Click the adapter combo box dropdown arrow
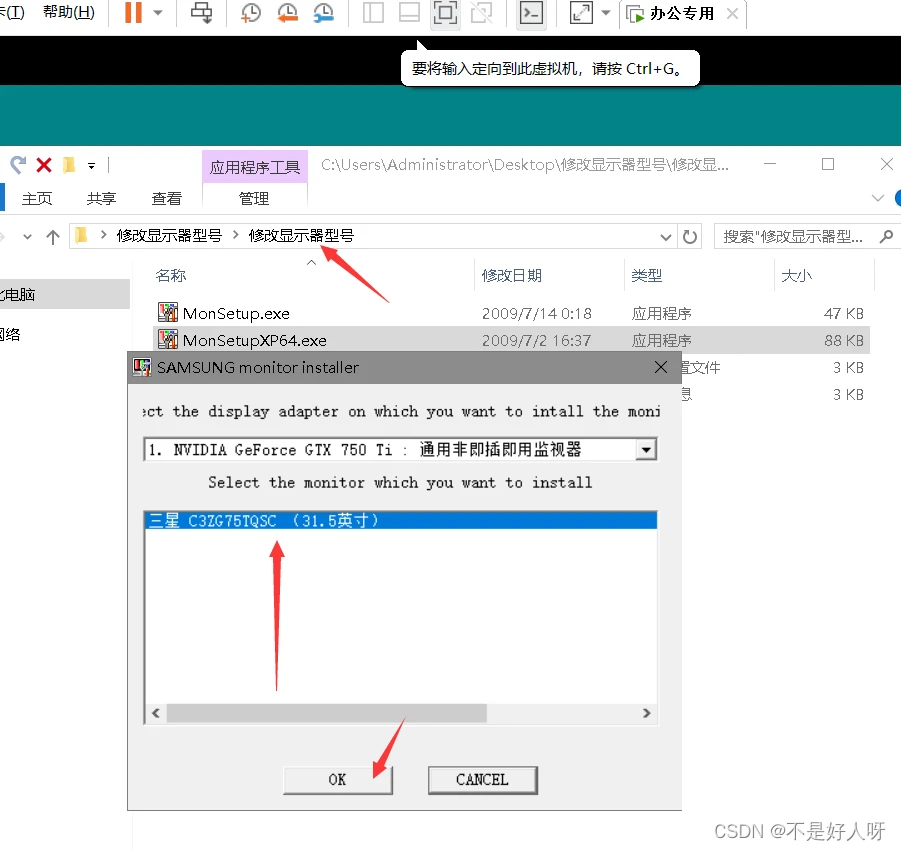The width and height of the screenshot is (901, 851). pos(646,450)
